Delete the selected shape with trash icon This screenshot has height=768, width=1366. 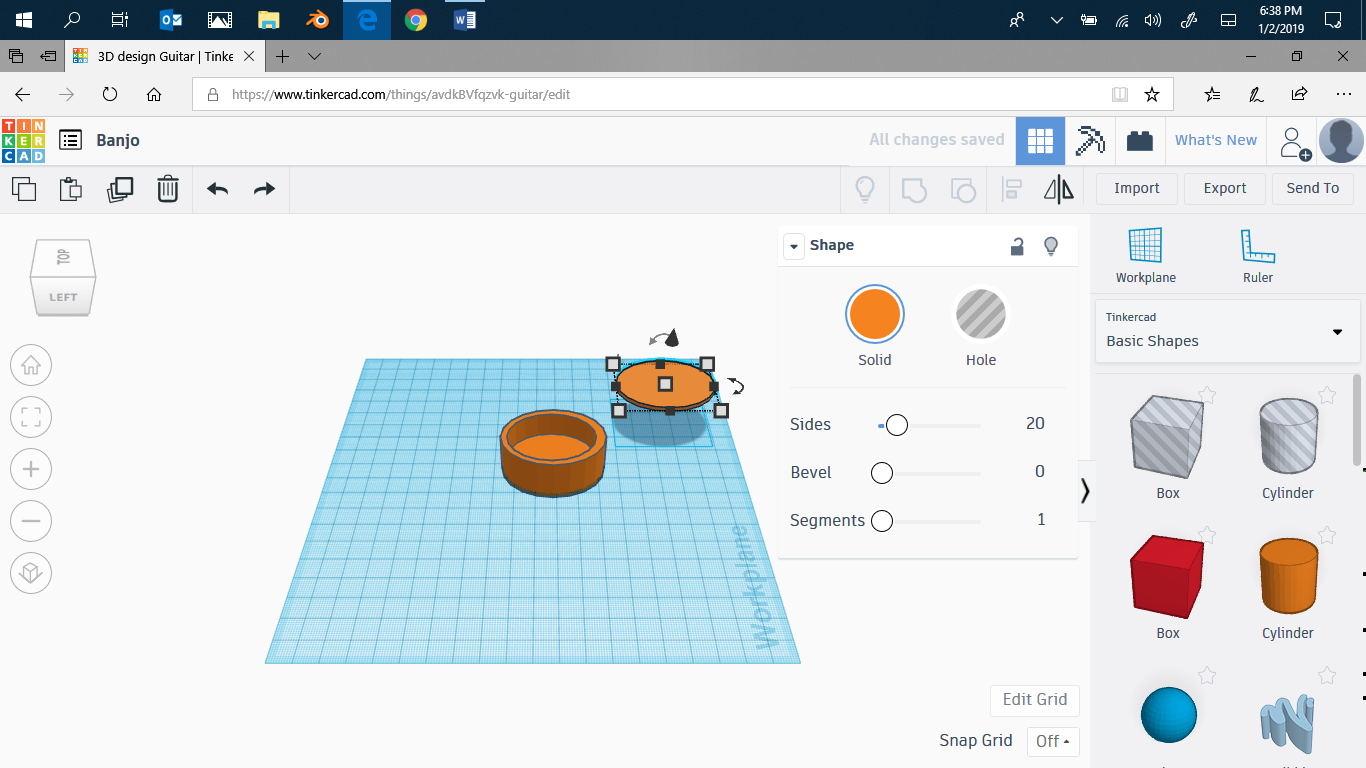(168, 189)
